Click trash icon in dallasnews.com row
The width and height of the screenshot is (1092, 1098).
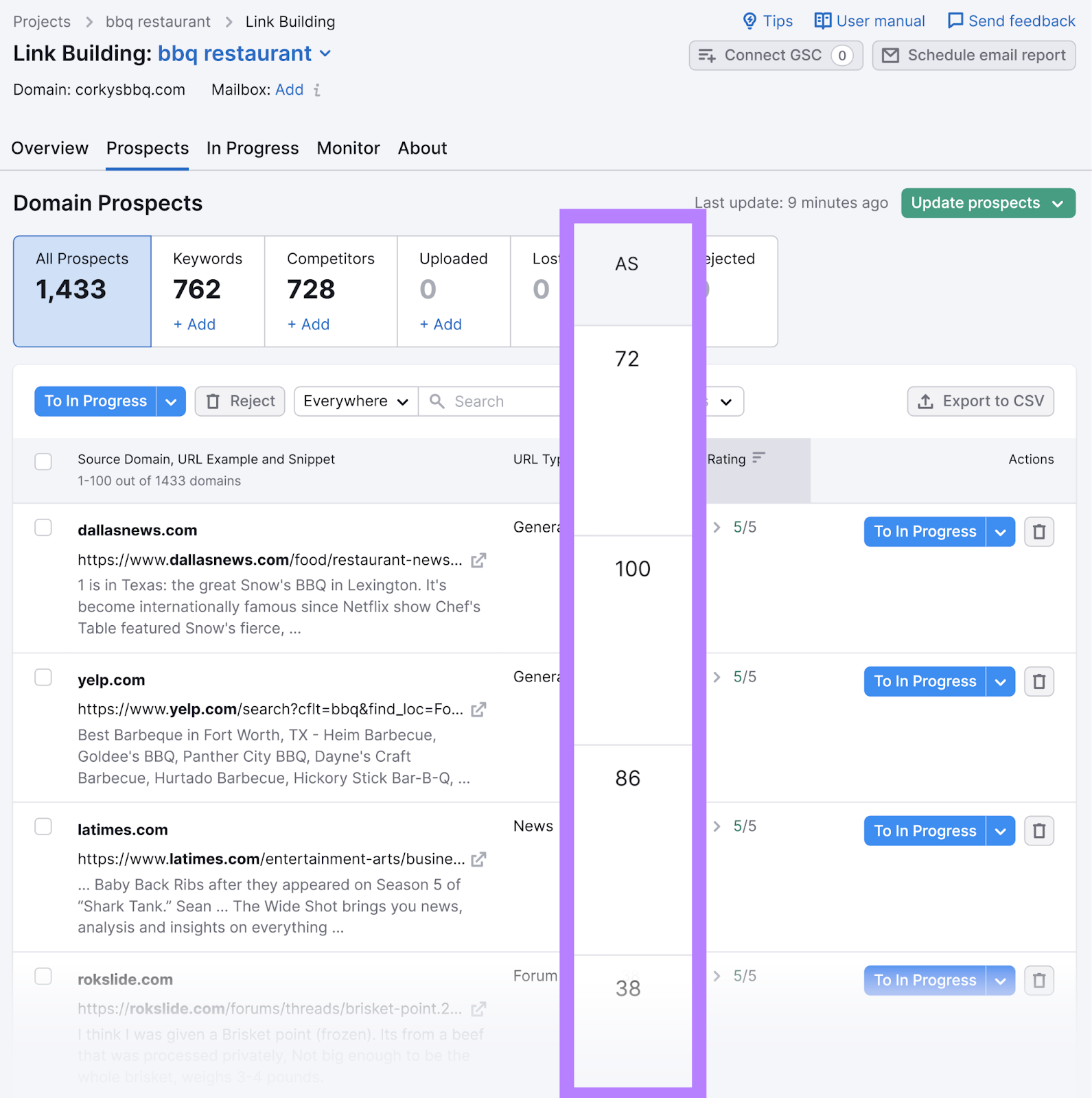click(1039, 532)
